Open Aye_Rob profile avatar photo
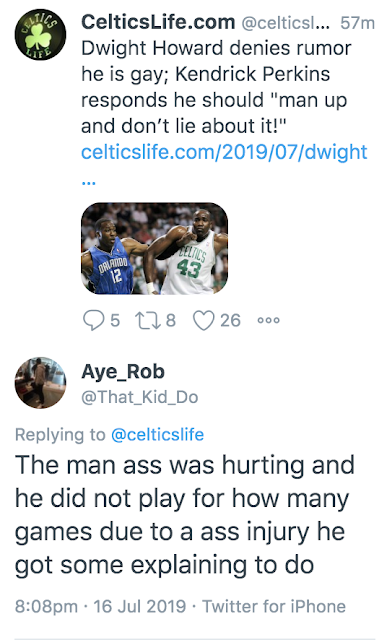Viewport: 387px width, 640px height. tap(40, 383)
